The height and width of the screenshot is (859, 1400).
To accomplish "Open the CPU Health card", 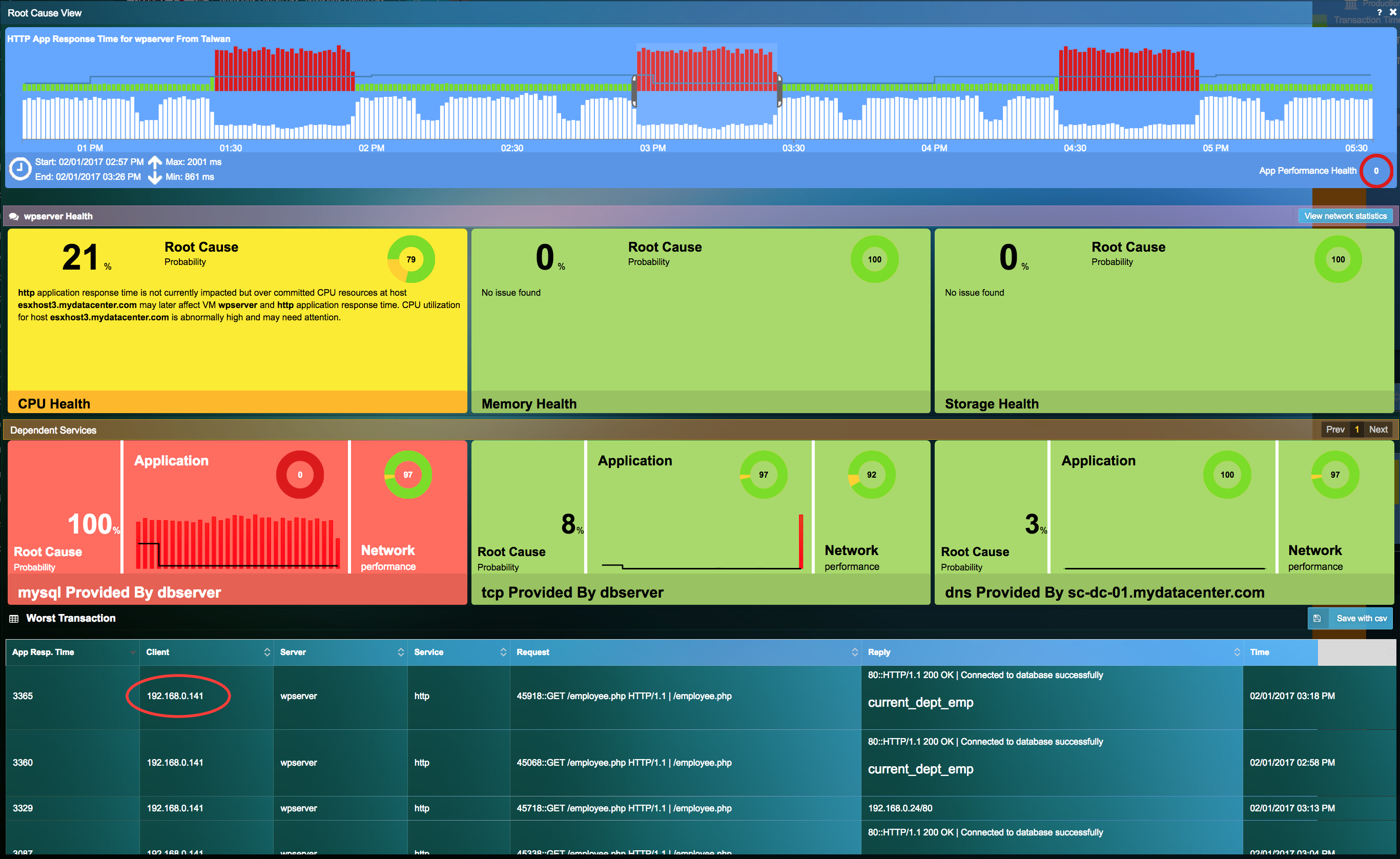I will [x=237, y=320].
